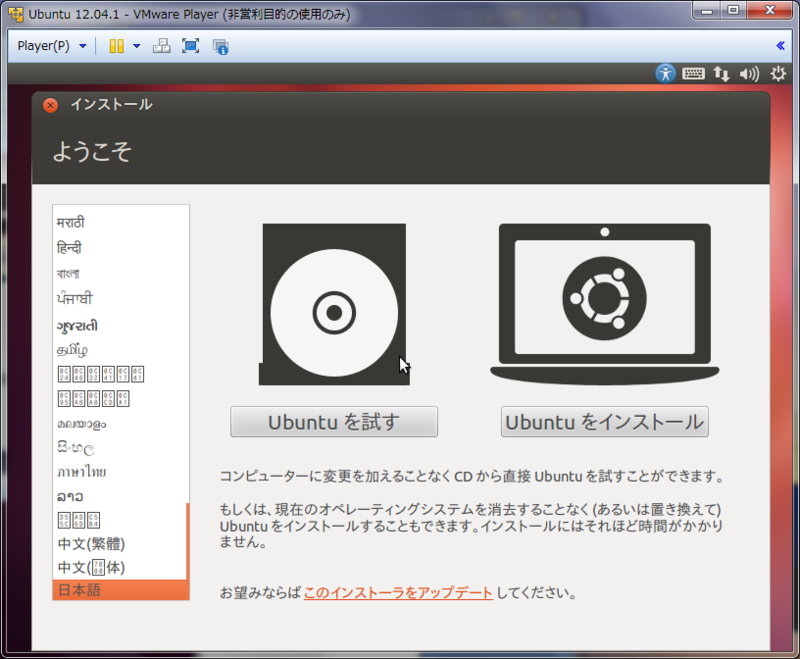
Task: Click the Ubuntu を試す button
Action: click(x=334, y=421)
